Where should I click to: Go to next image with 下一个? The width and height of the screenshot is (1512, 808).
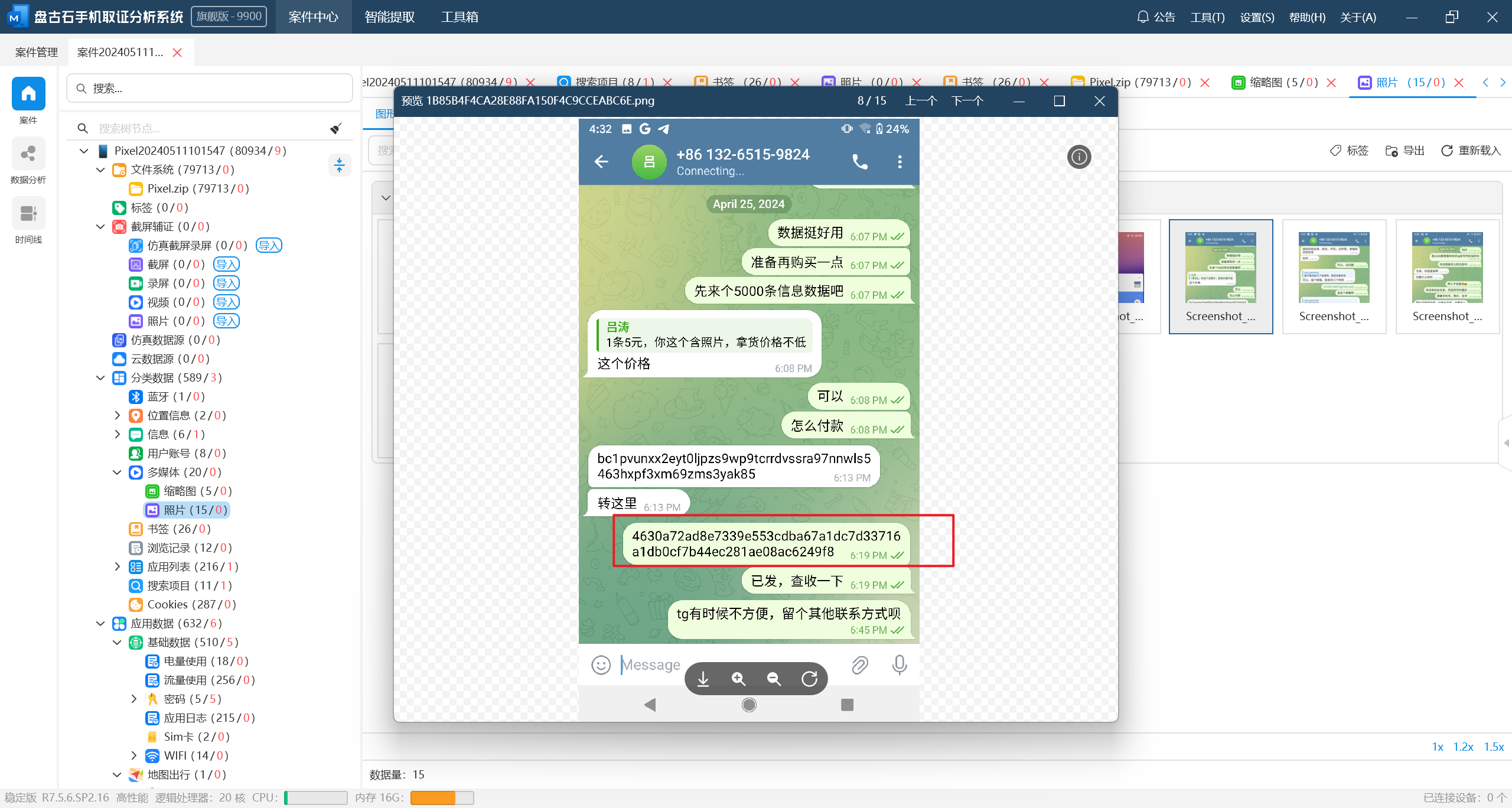coord(967,100)
